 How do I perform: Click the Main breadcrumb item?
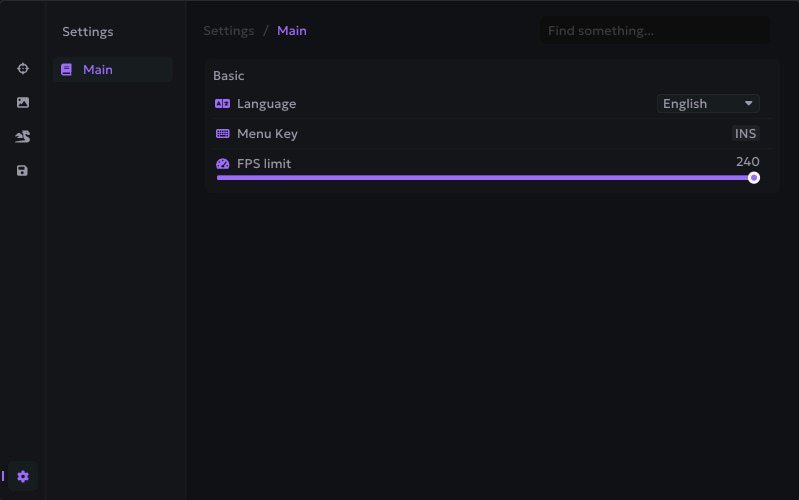(292, 31)
